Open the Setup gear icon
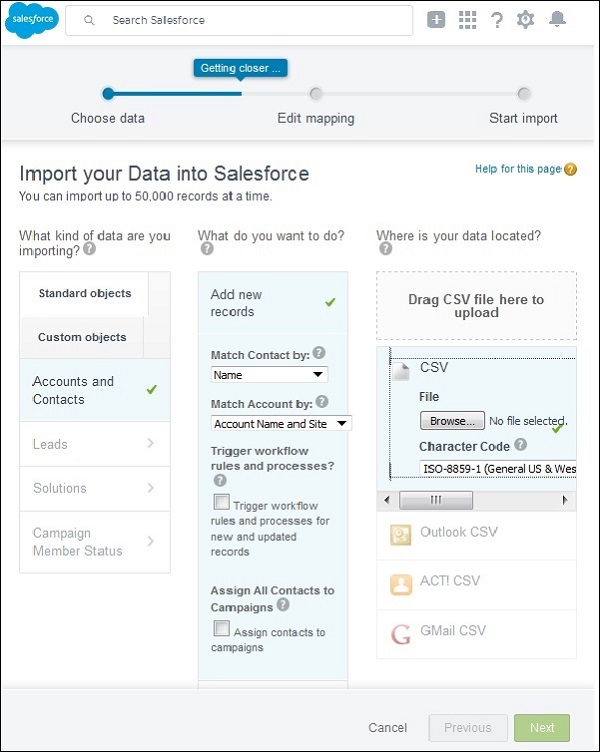 click(x=525, y=20)
